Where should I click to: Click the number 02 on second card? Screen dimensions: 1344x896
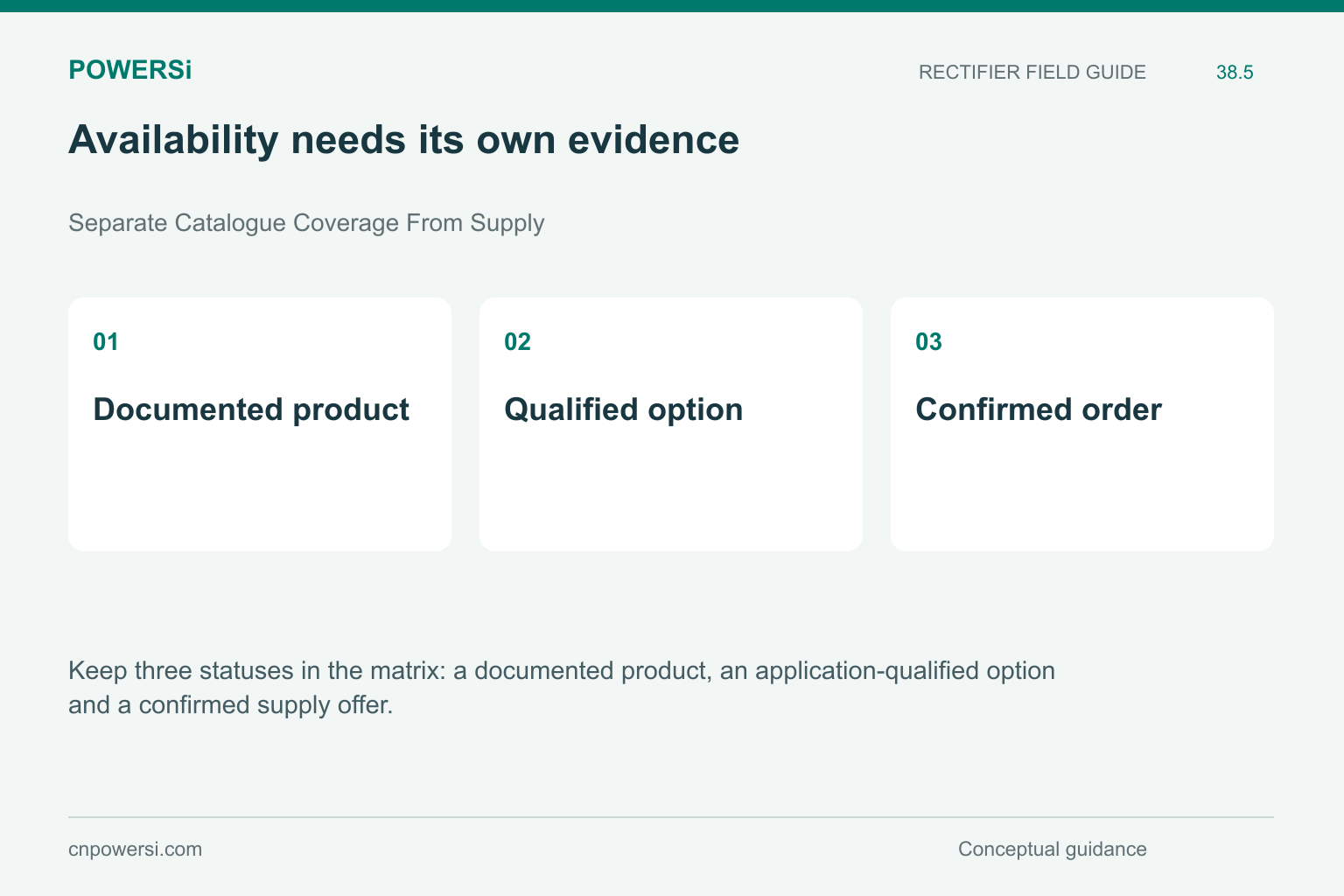(517, 342)
